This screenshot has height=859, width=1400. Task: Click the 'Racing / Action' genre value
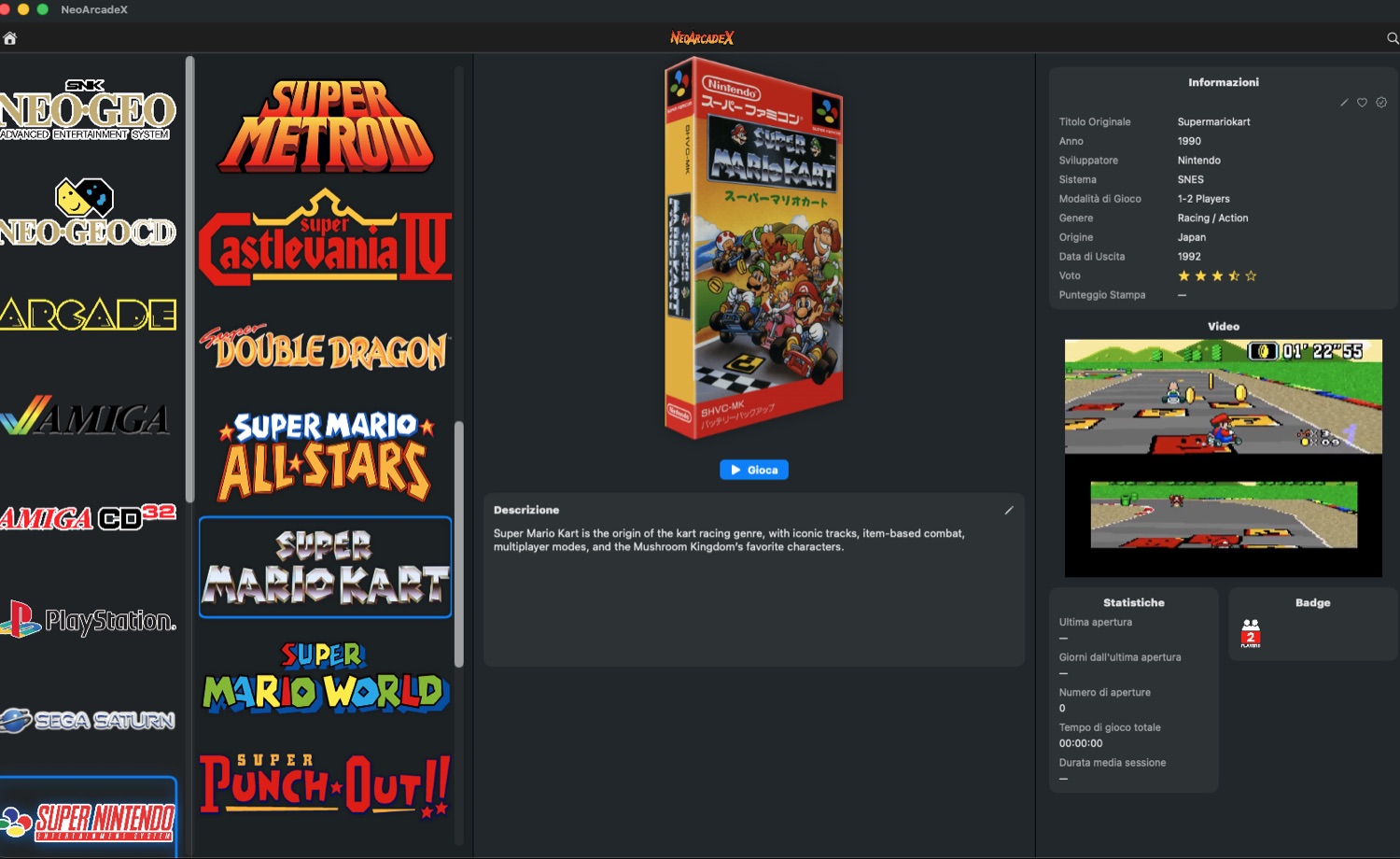(x=1212, y=218)
